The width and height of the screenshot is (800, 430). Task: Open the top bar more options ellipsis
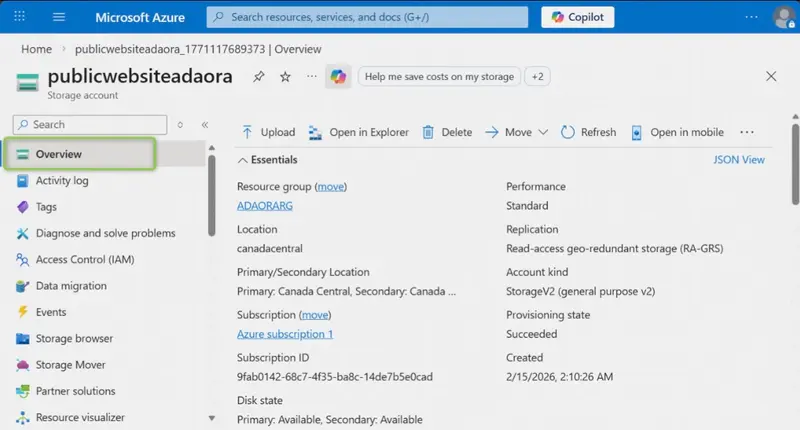pyautogui.click(x=751, y=17)
